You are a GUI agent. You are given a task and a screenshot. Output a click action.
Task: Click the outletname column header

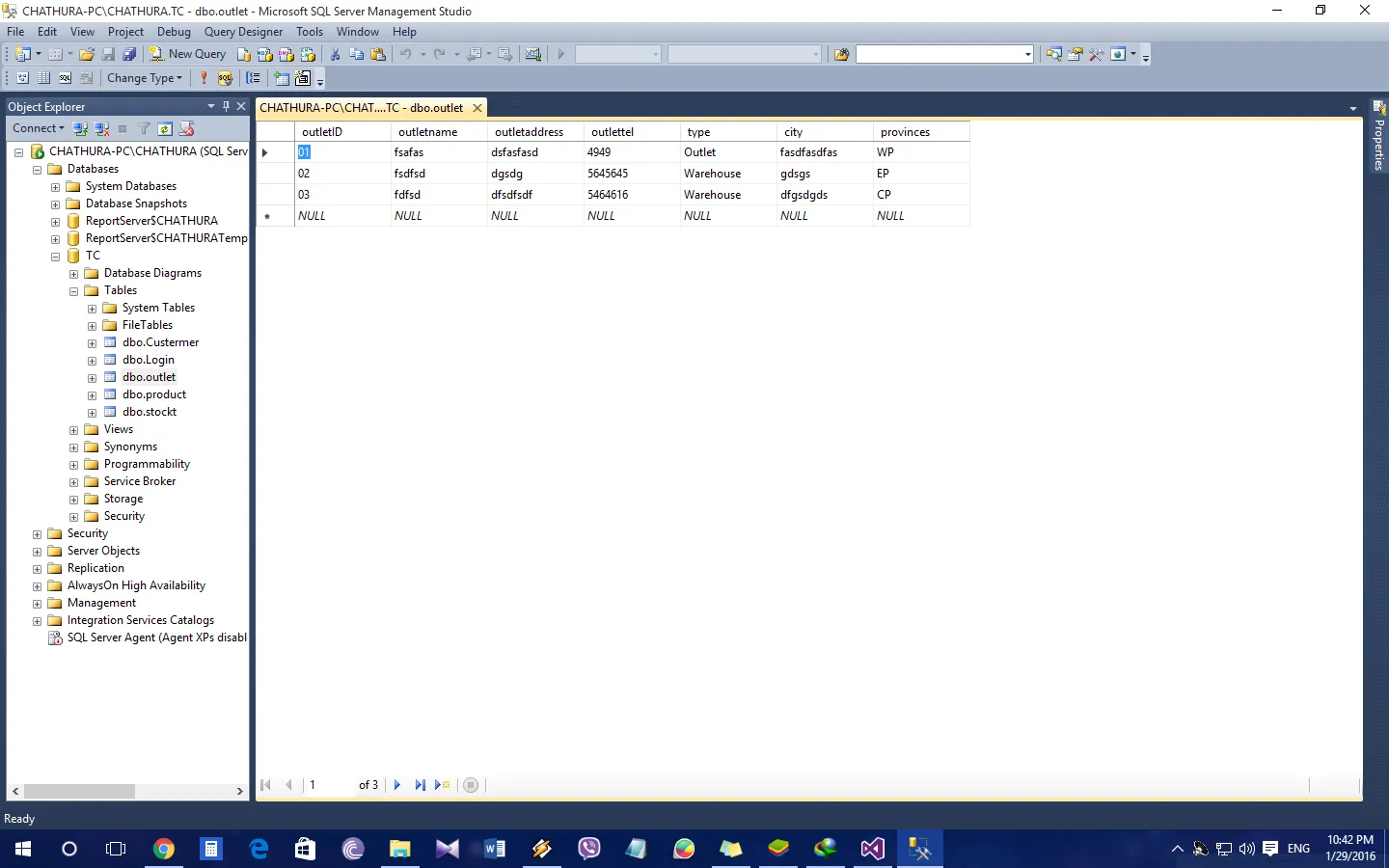(440, 132)
